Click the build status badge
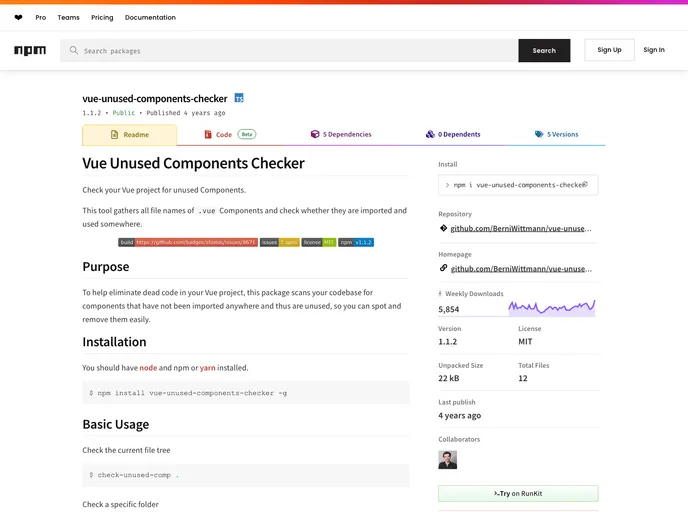This screenshot has height=512, width=688. pyautogui.click(x=188, y=242)
